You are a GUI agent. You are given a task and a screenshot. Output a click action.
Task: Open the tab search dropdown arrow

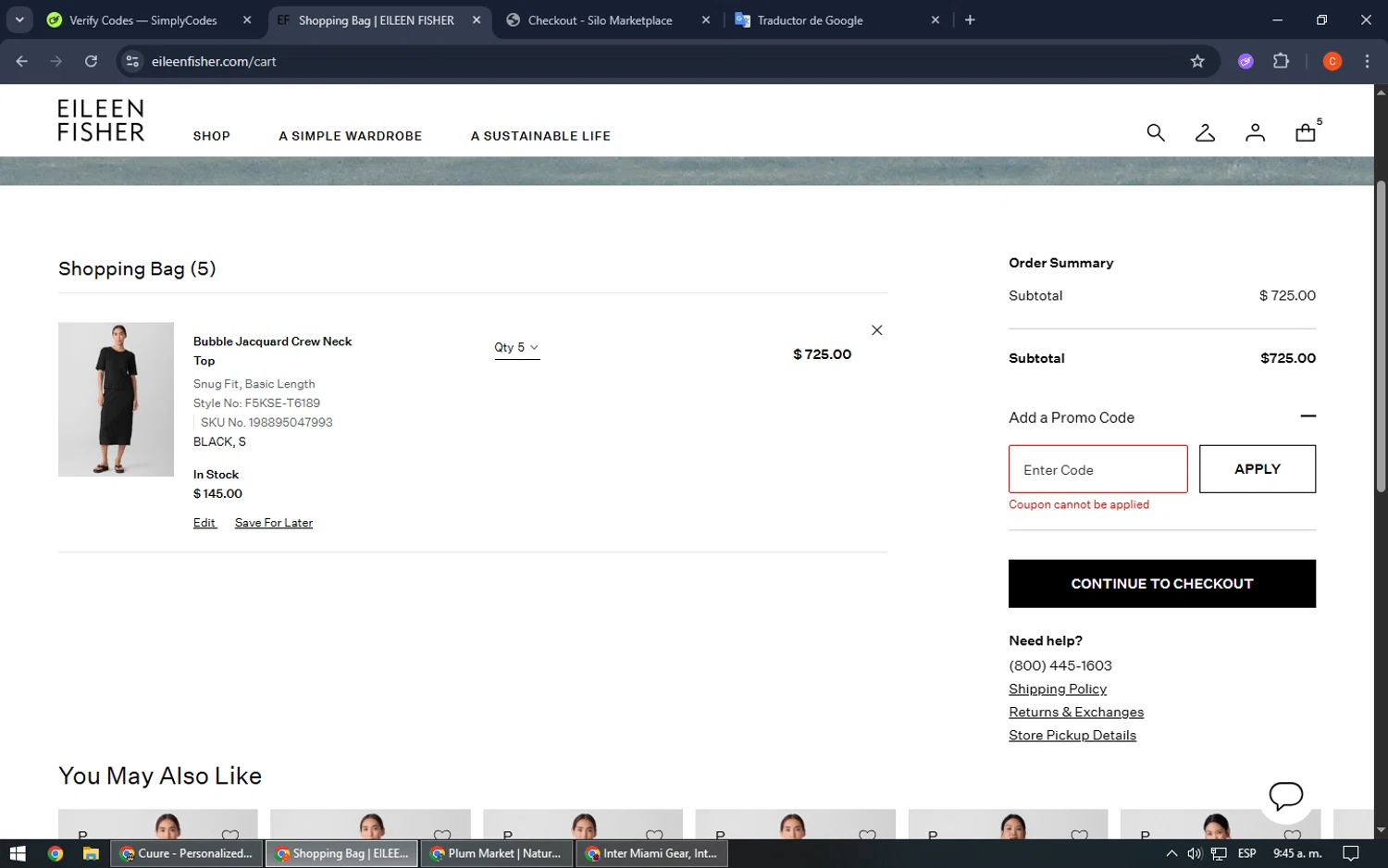(x=19, y=19)
